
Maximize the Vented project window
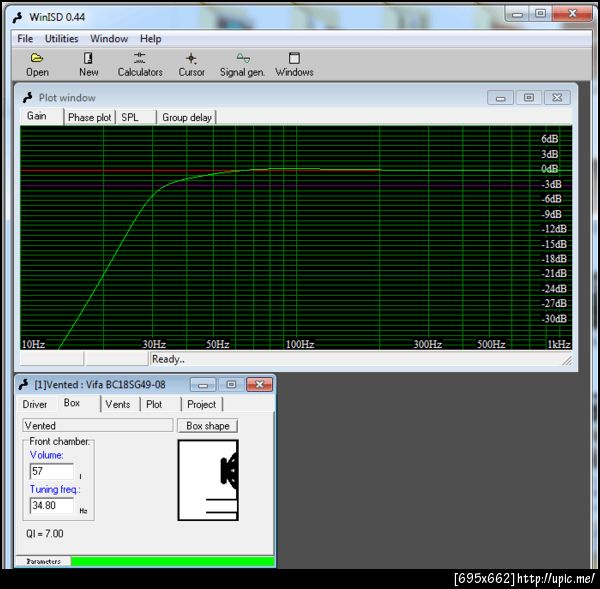(x=231, y=385)
